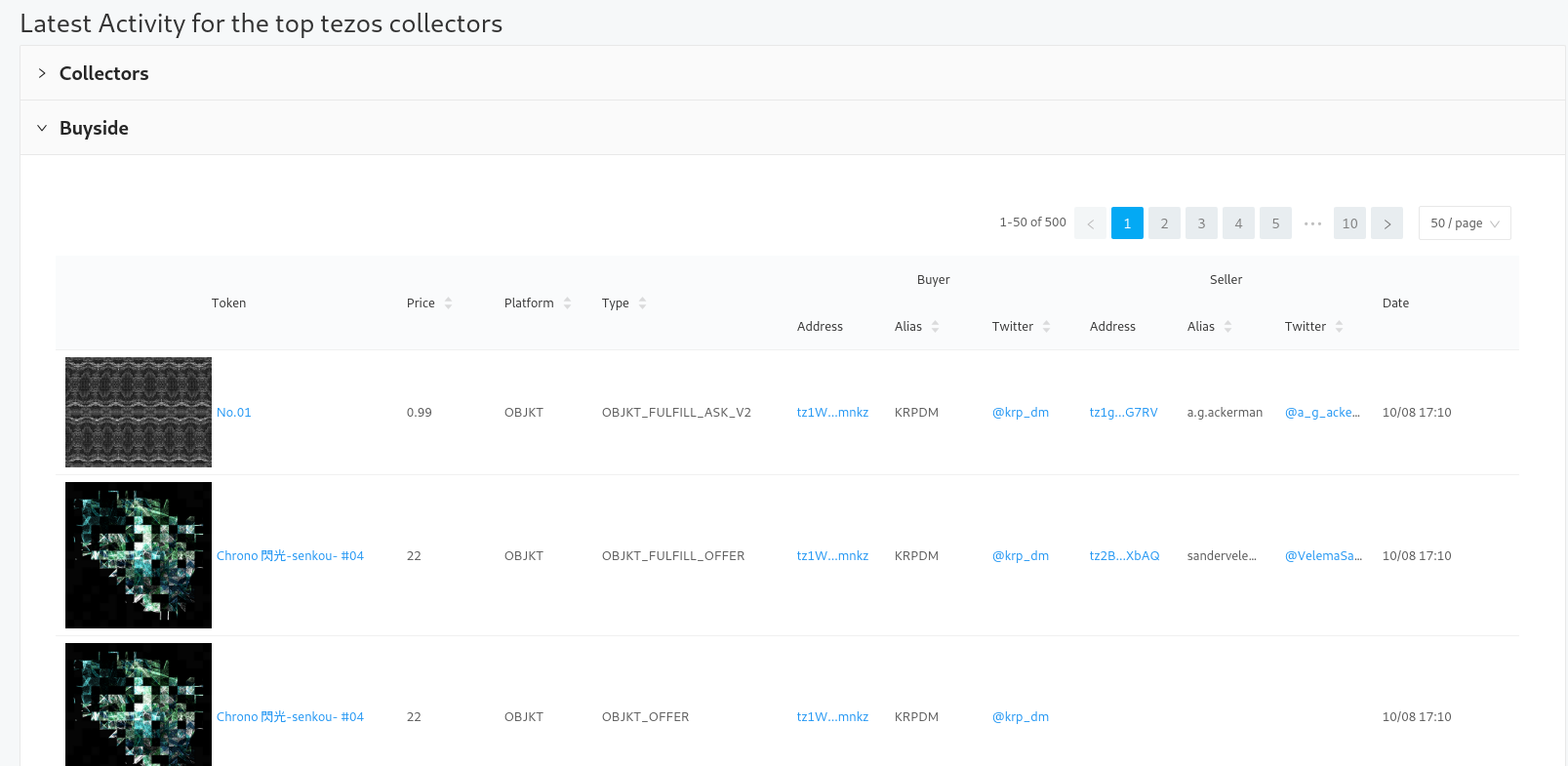Image resolution: width=1568 pixels, height=766 pixels.
Task: Sort by Buyer Twitter column
Action: [1021, 327]
